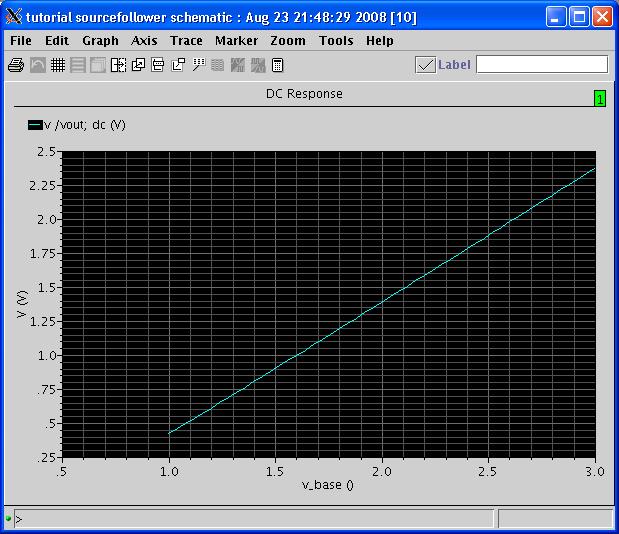Open the Zoom menu
Viewport: 619px width, 534px height.
288,41
